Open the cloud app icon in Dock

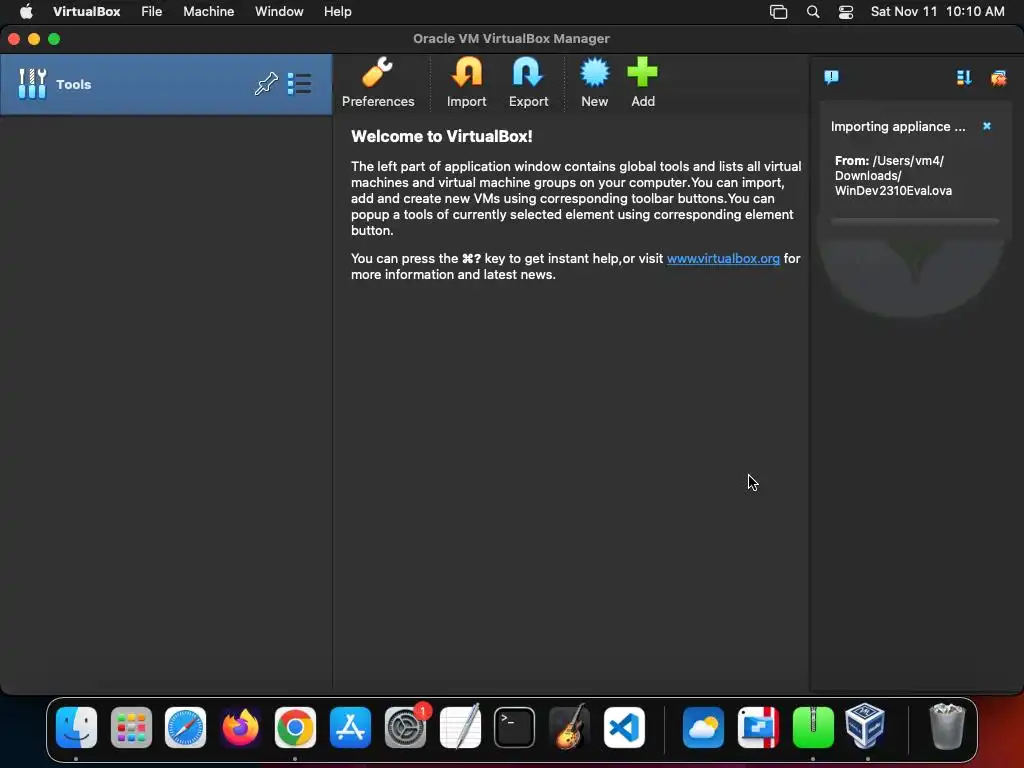[703, 727]
